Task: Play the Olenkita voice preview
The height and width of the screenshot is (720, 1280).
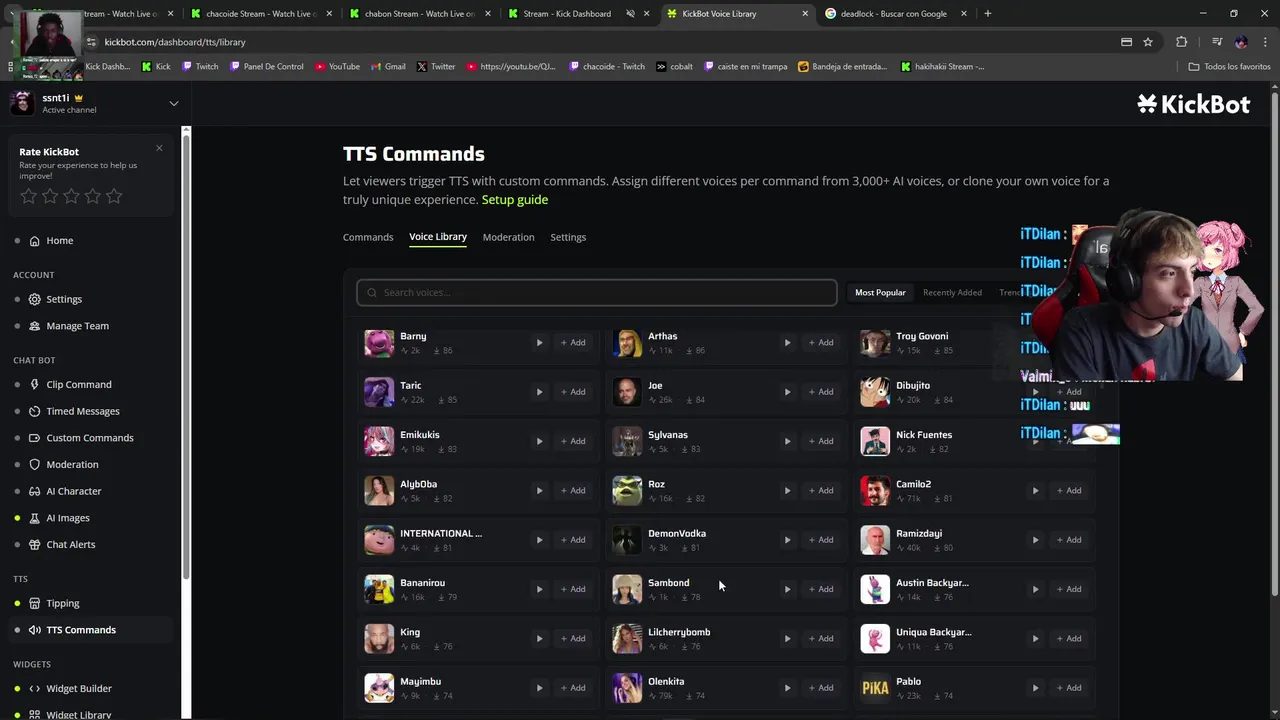Action: click(787, 688)
